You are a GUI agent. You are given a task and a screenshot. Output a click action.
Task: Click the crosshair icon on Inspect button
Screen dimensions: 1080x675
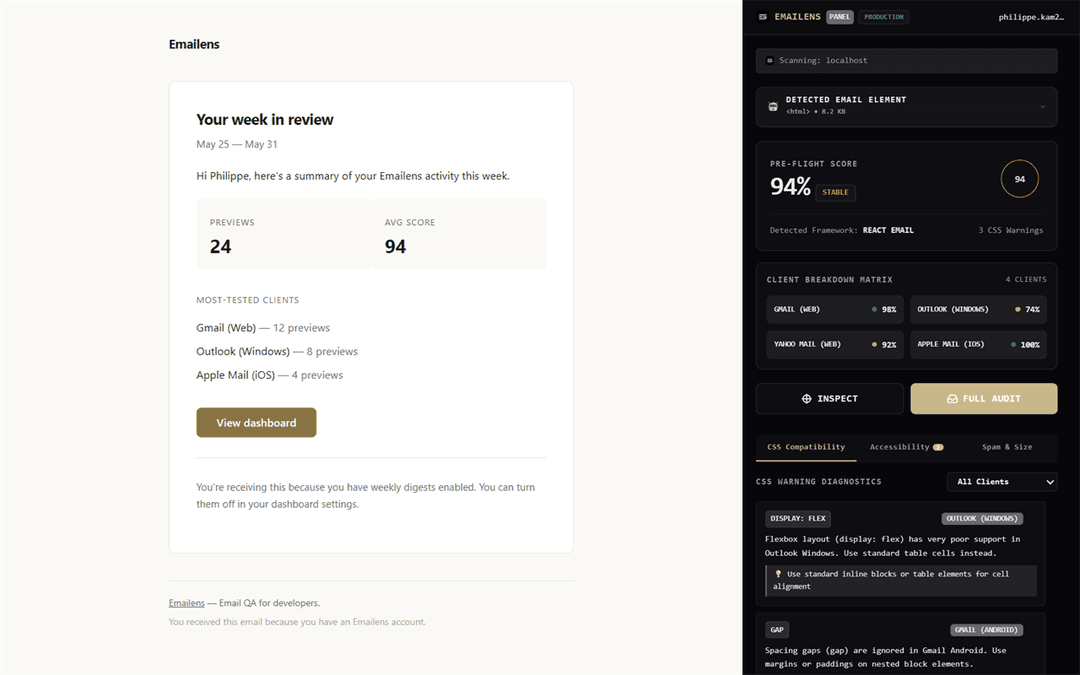point(807,399)
